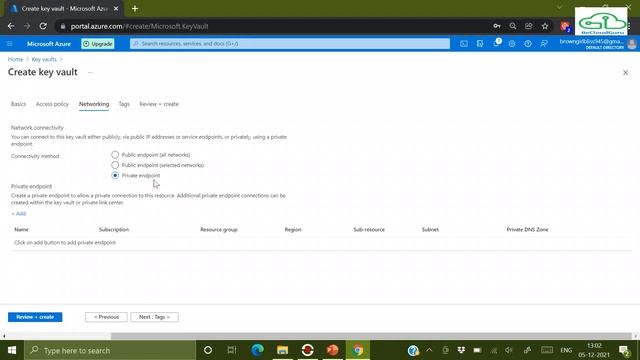Open the more options ellipsis beside title

pos(90,73)
